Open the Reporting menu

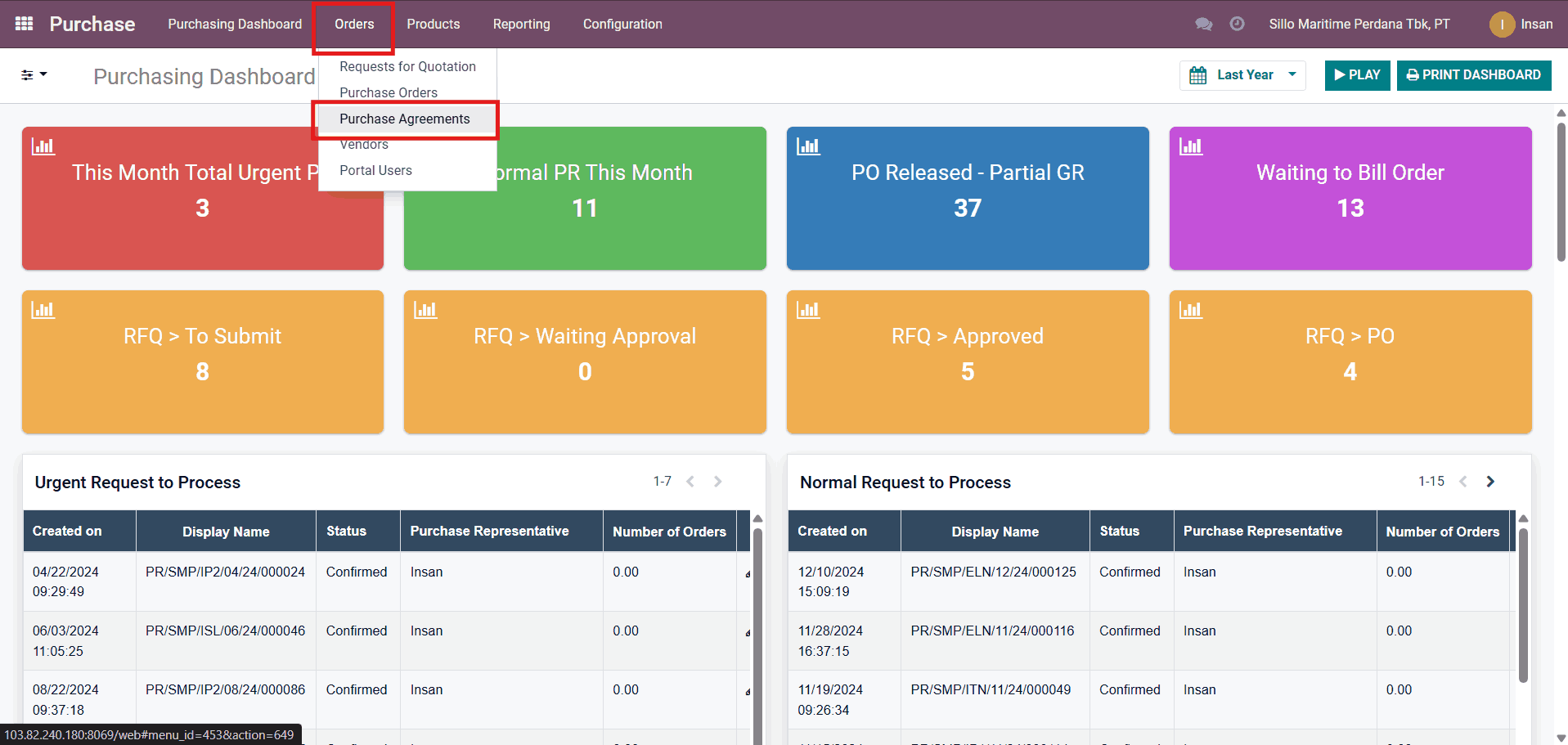tap(521, 24)
